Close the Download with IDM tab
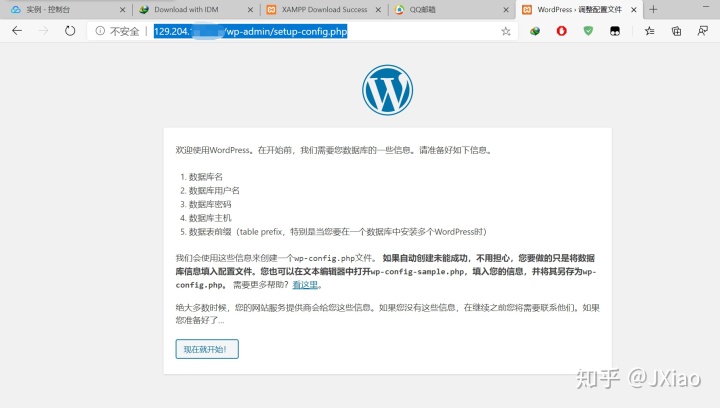 coord(250,9)
